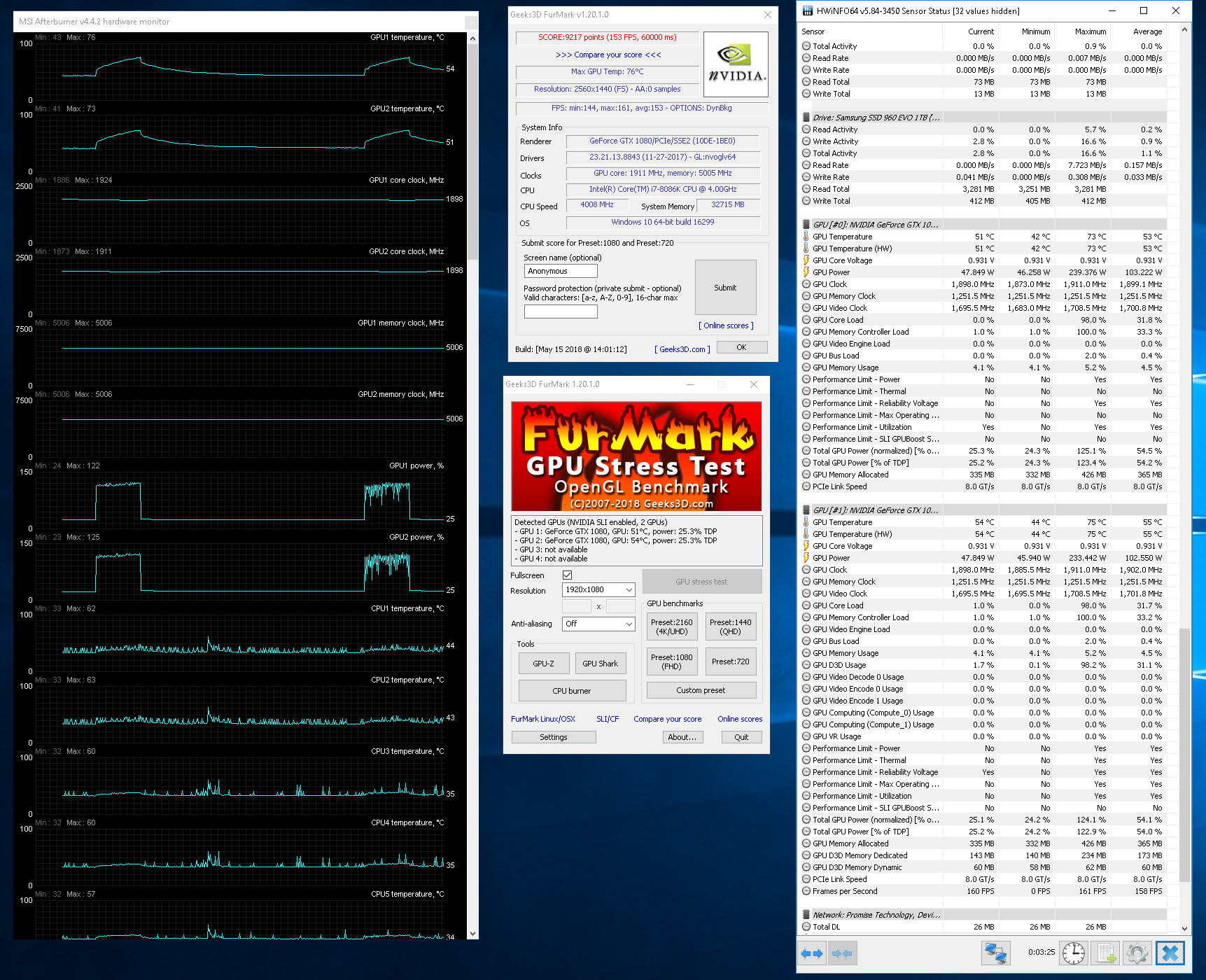Click the Samsung SSD 960 EVO drive icon
This screenshot has height=980, width=1206.
(x=806, y=118)
